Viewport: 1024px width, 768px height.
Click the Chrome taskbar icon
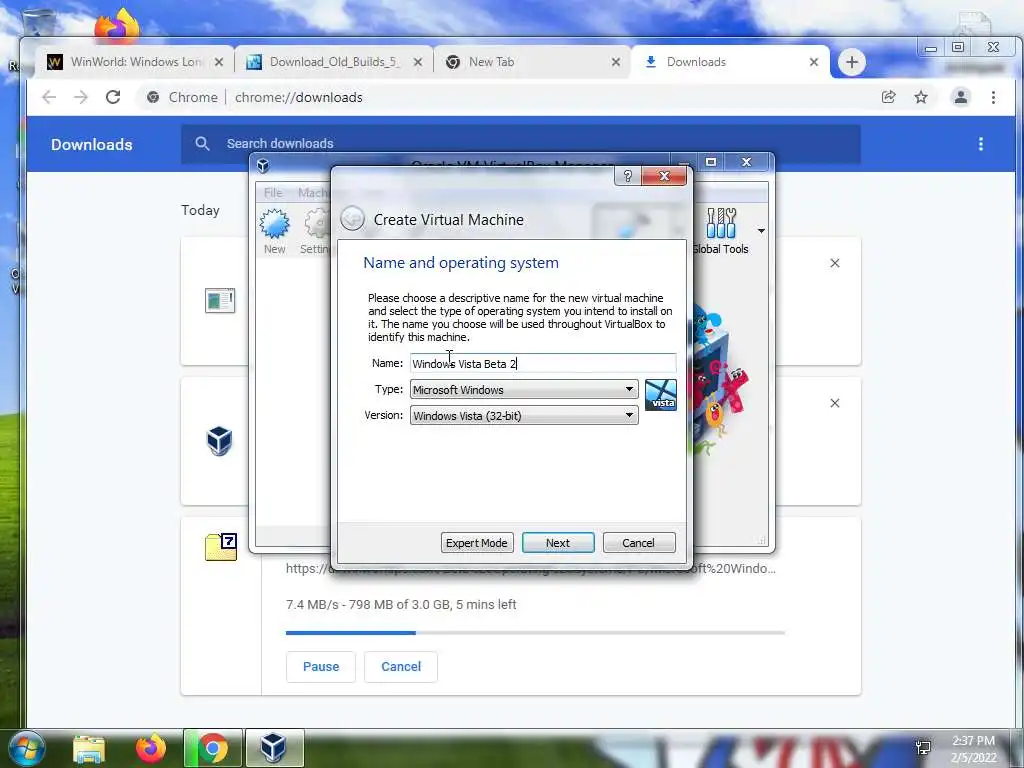(x=212, y=748)
